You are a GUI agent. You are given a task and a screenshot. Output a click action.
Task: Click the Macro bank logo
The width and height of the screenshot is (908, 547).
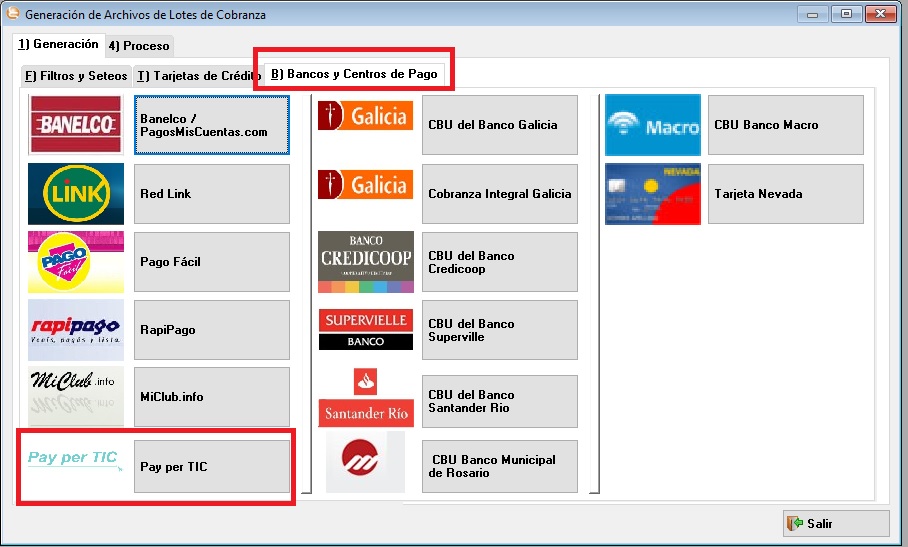pyautogui.click(x=652, y=125)
